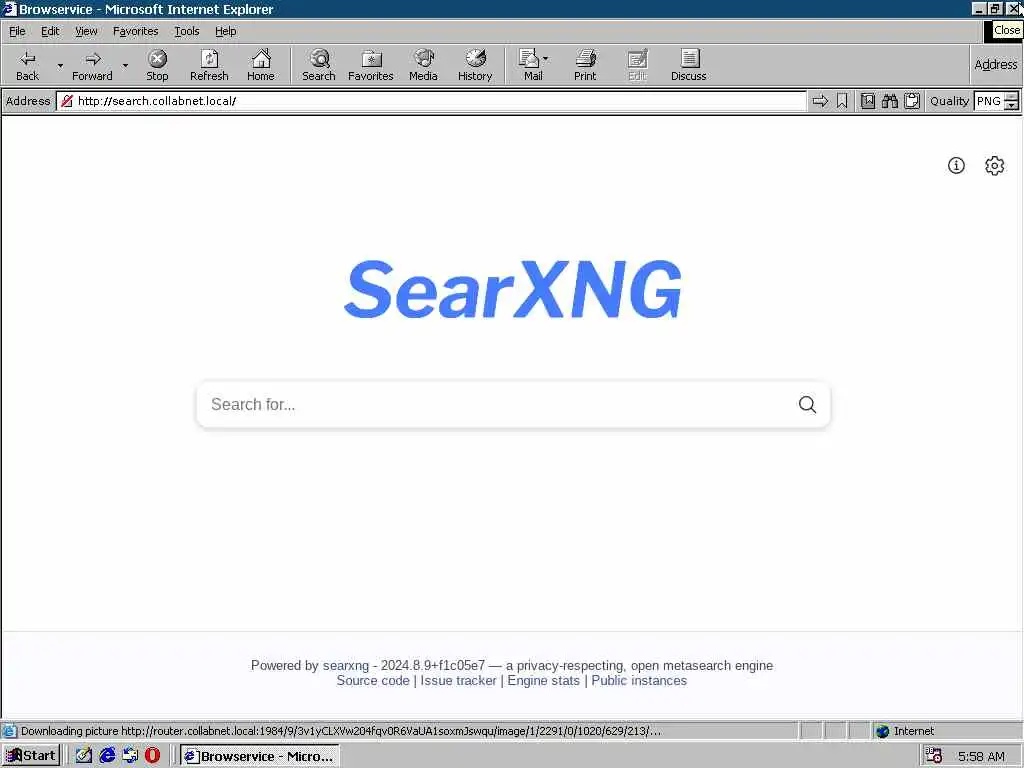Go to the Home page via toolbar
The image size is (1024, 768).
261,65
